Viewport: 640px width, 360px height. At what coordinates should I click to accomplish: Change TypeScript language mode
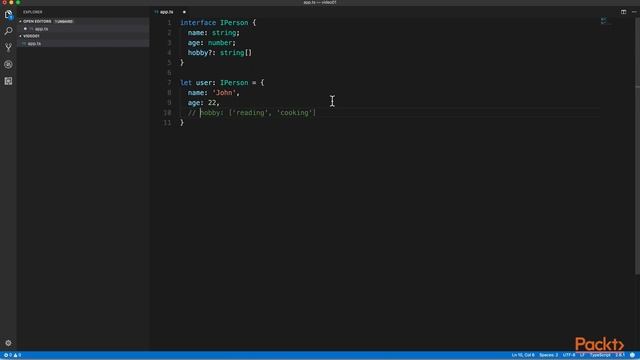(x=600, y=355)
